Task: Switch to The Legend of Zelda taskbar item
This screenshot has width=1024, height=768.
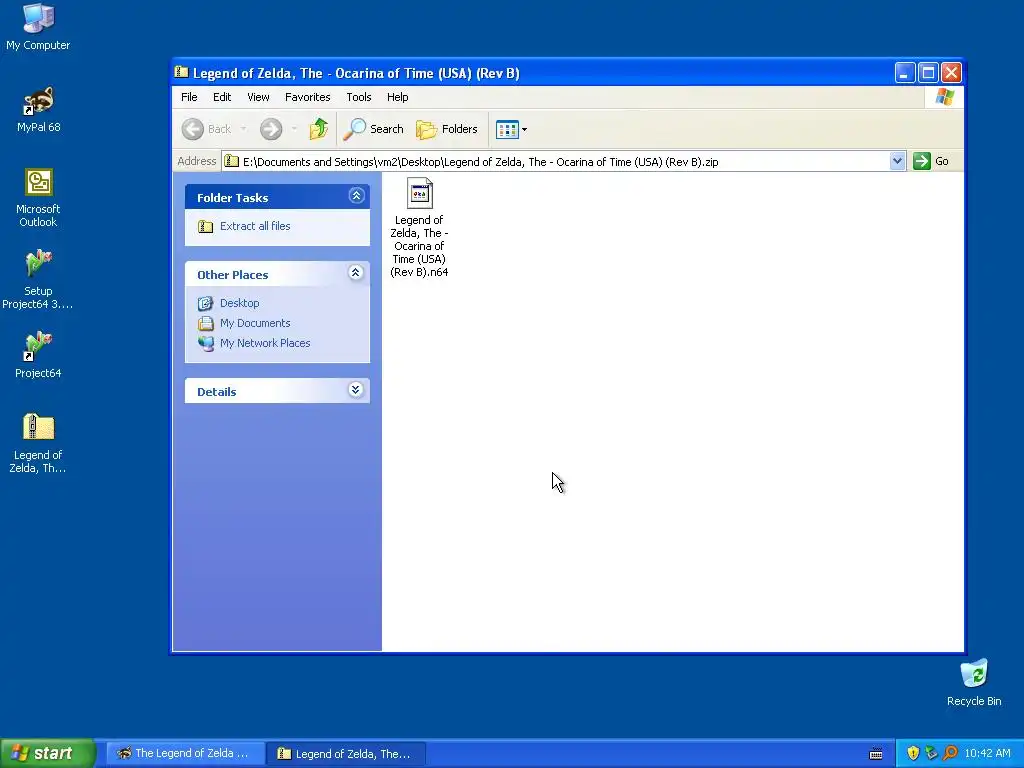Action: click(x=185, y=754)
